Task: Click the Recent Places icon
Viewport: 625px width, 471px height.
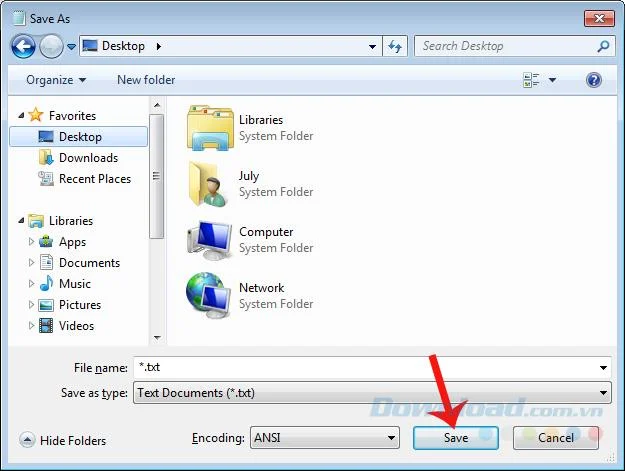Action: 46,179
